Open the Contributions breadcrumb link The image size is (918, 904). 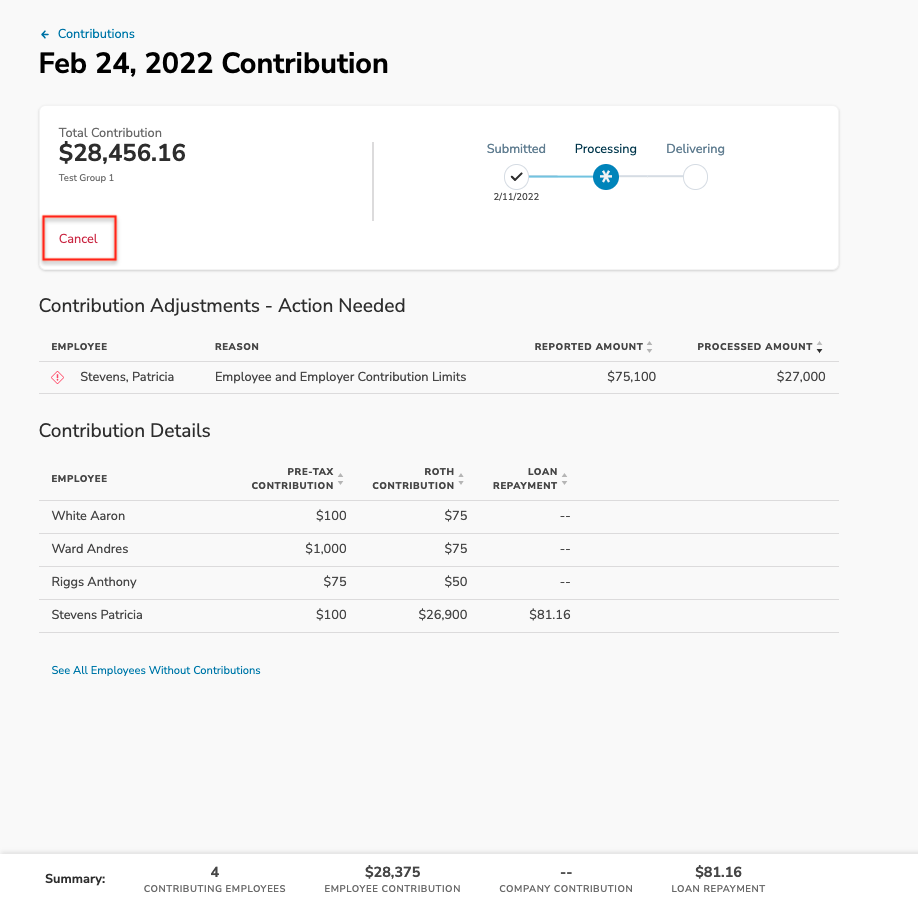point(96,34)
